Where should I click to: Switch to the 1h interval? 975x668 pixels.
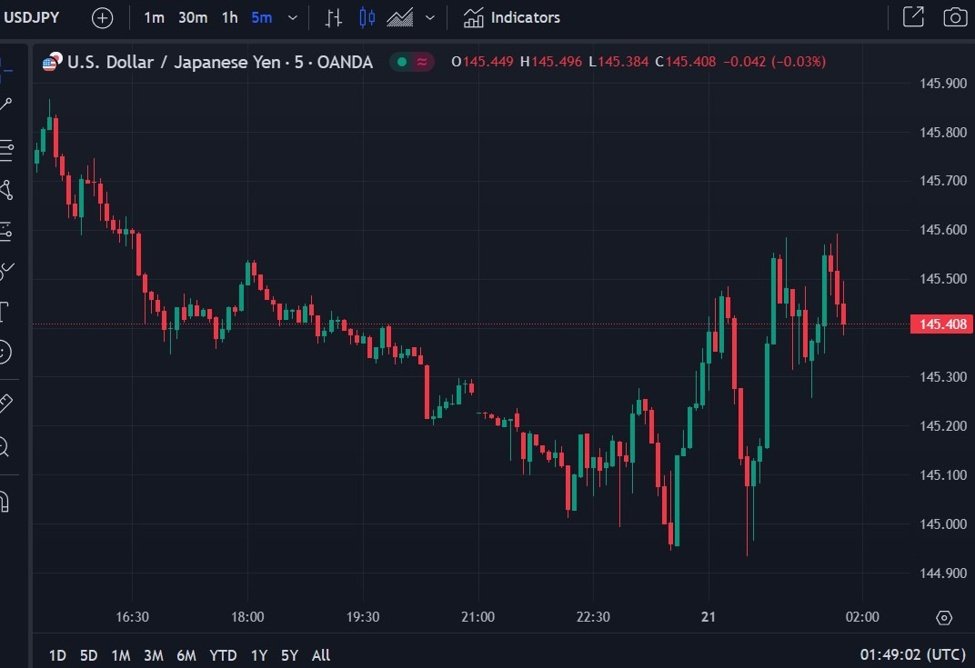point(229,17)
